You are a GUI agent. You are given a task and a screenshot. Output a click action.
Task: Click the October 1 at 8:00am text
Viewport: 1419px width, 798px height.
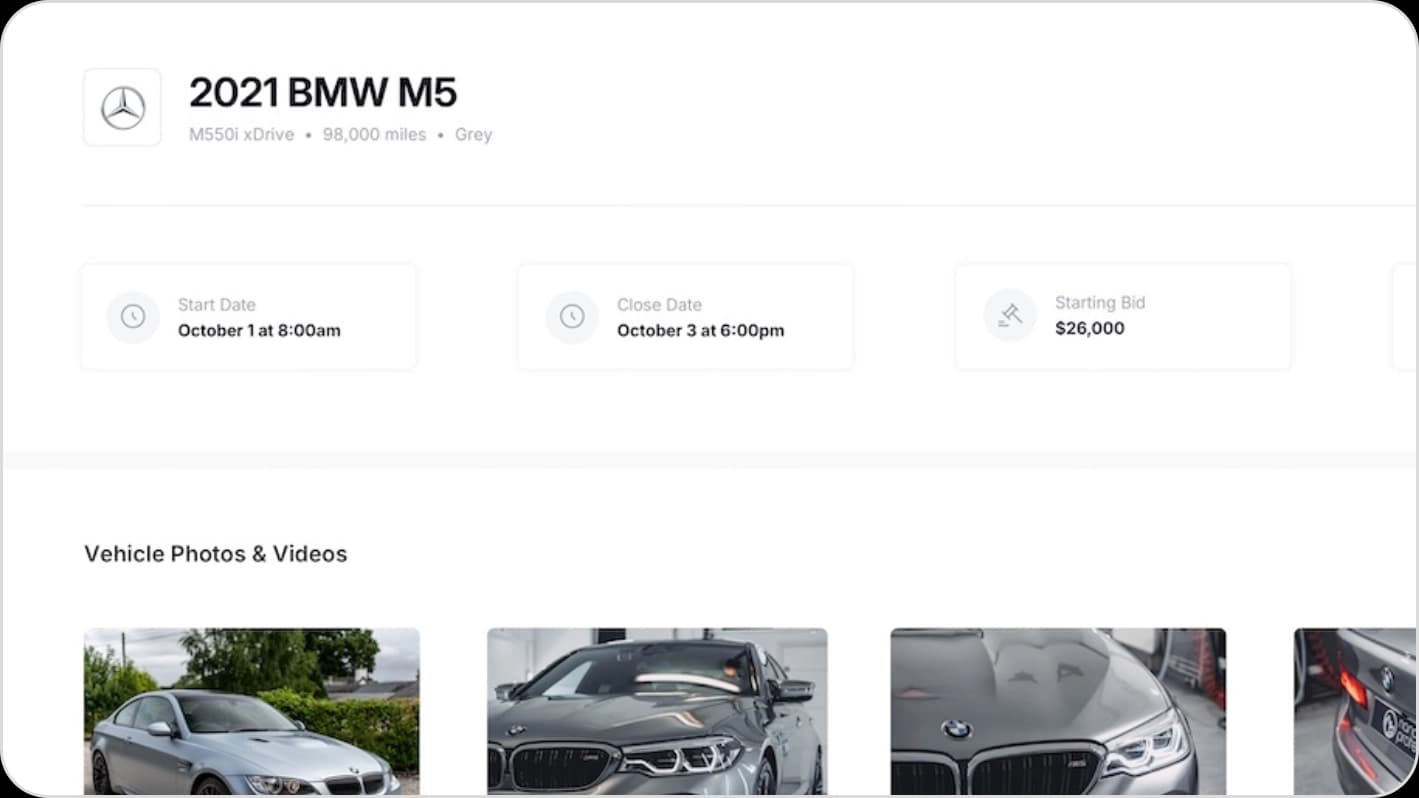(x=258, y=330)
